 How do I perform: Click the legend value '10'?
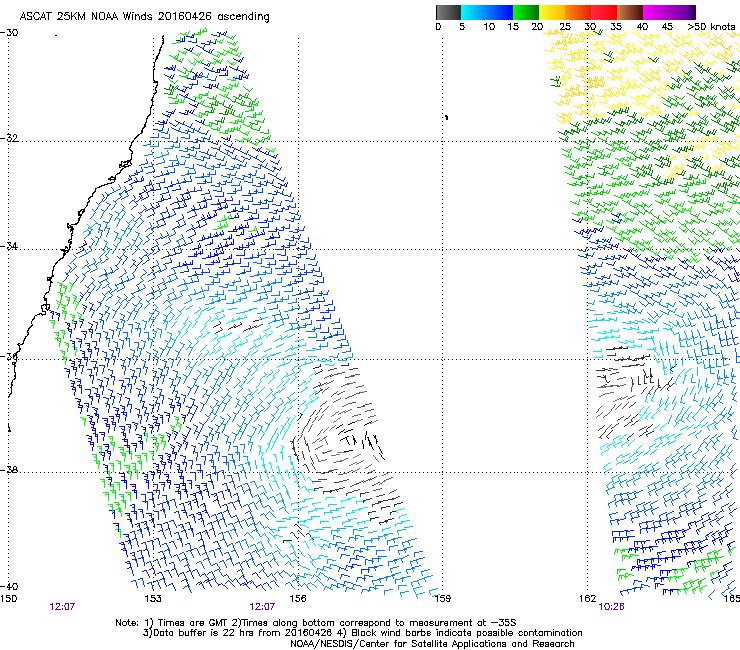(x=489, y=27)
